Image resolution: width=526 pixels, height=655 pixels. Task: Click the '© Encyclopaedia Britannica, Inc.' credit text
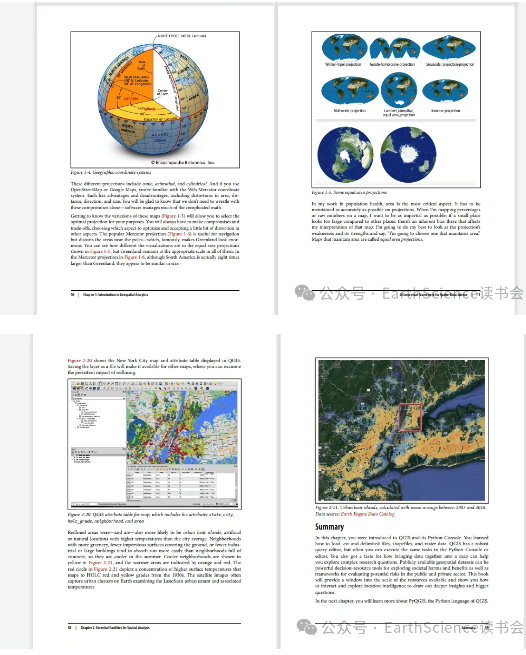click(182, 162)
